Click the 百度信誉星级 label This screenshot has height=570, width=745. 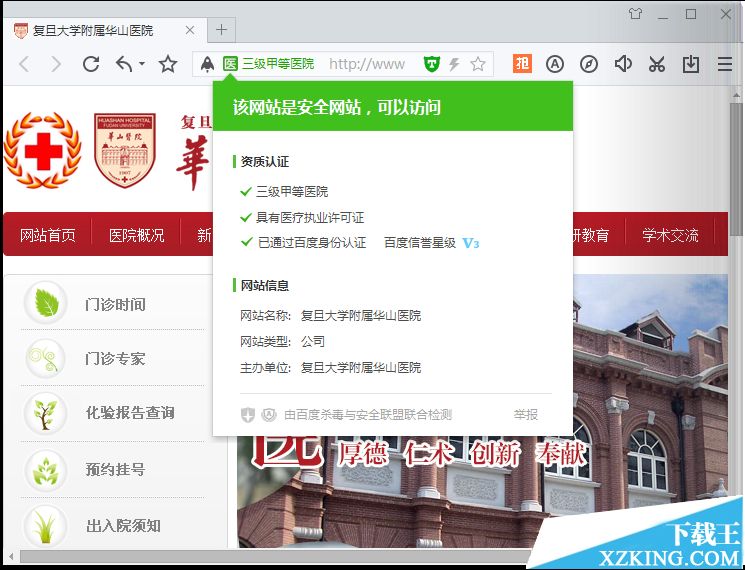pyautogui.click(x=420, y=243)
